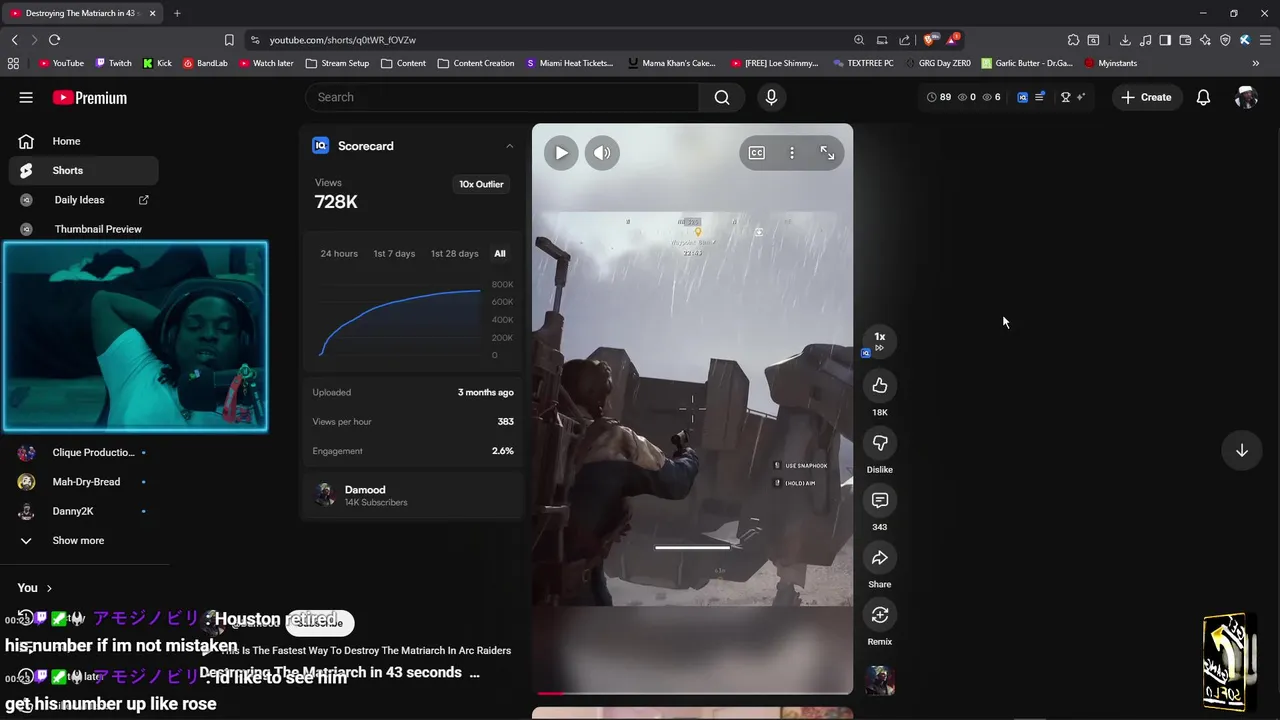Seek using the short's red progress bar
Image resolution: width=1280 pixels, height=720 pixels.
coord(692,692)
